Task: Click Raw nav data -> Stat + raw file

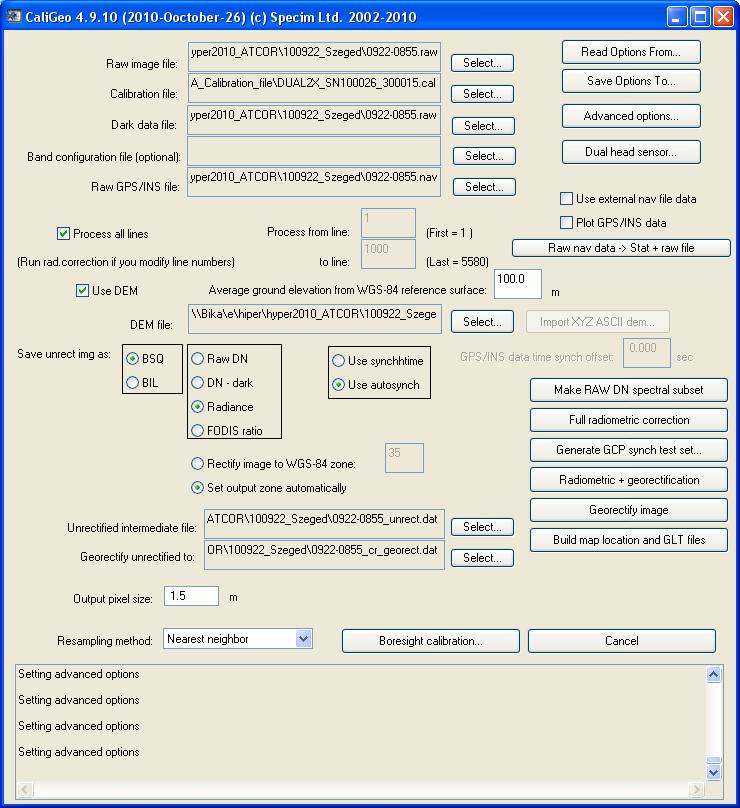Action: pyautogui.click(x=621, y=248)
